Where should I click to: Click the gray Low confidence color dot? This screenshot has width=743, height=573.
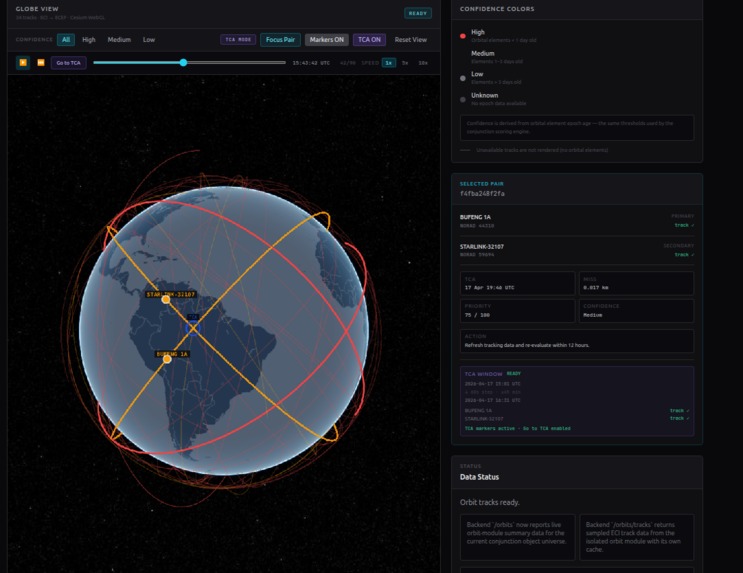pyautogui.click(x=463, y=78)
